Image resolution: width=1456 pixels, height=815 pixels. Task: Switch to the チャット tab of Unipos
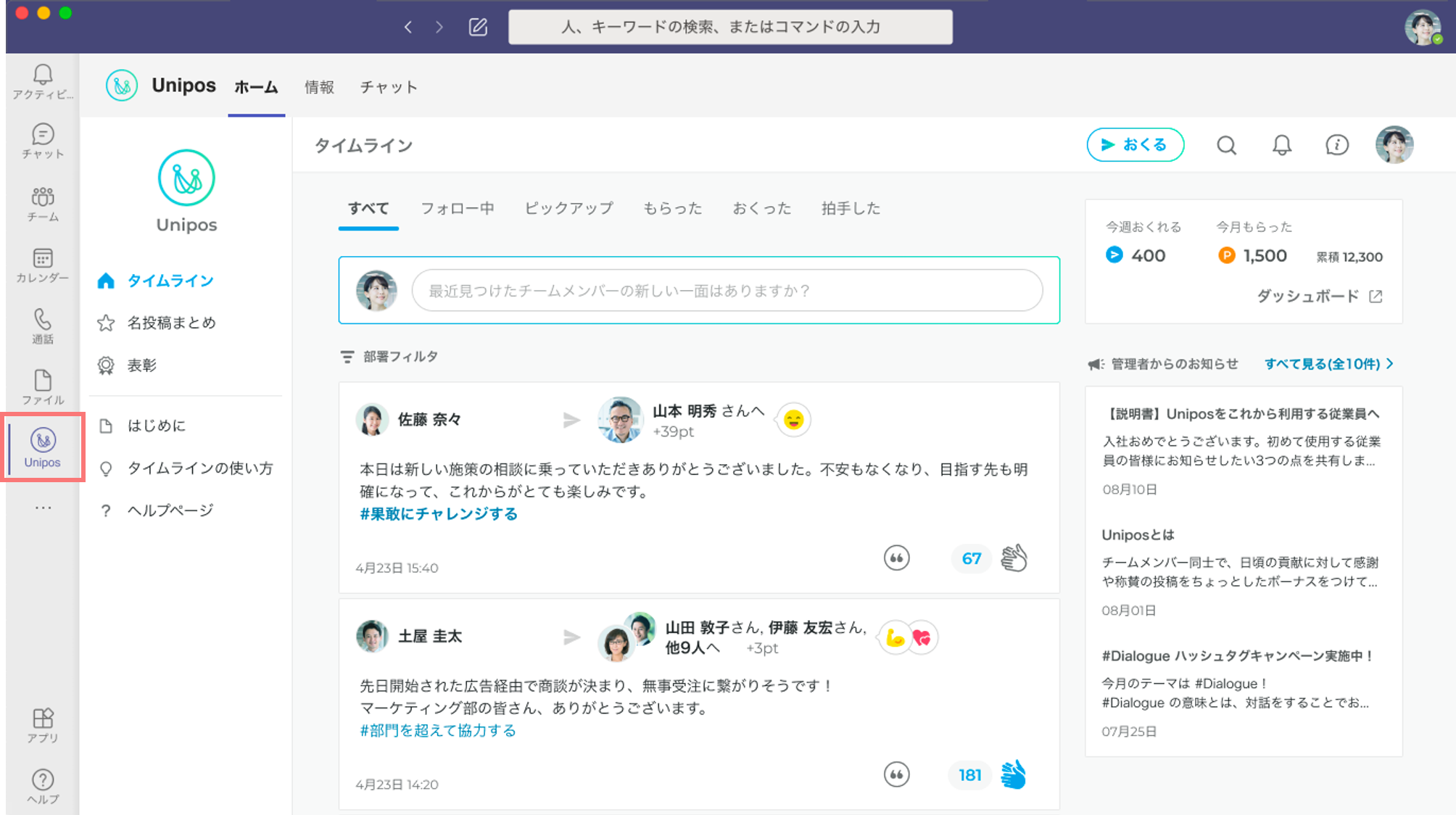click(x=389, y=86)
